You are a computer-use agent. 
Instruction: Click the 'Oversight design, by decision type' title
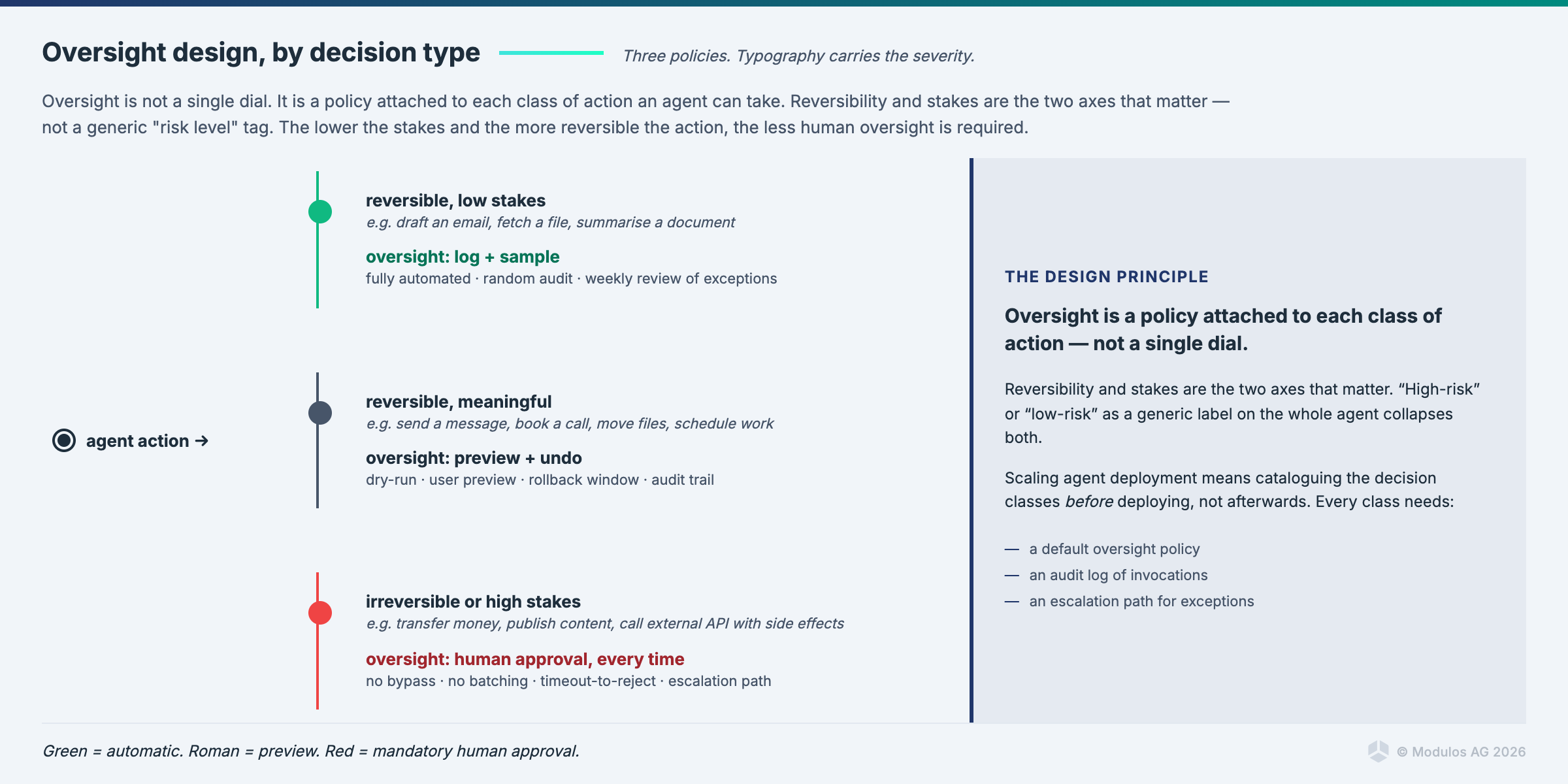point(261,52)
